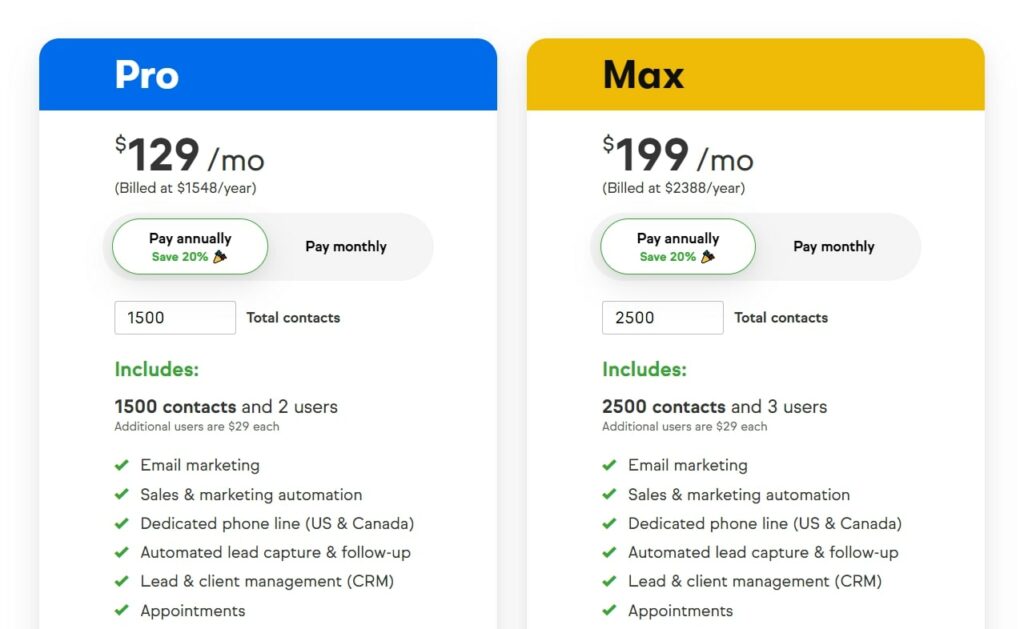Click Pro's 'Additional users are $29 each' text
The width and height of the screenshot is (1024, 629).
click(197, 427)
